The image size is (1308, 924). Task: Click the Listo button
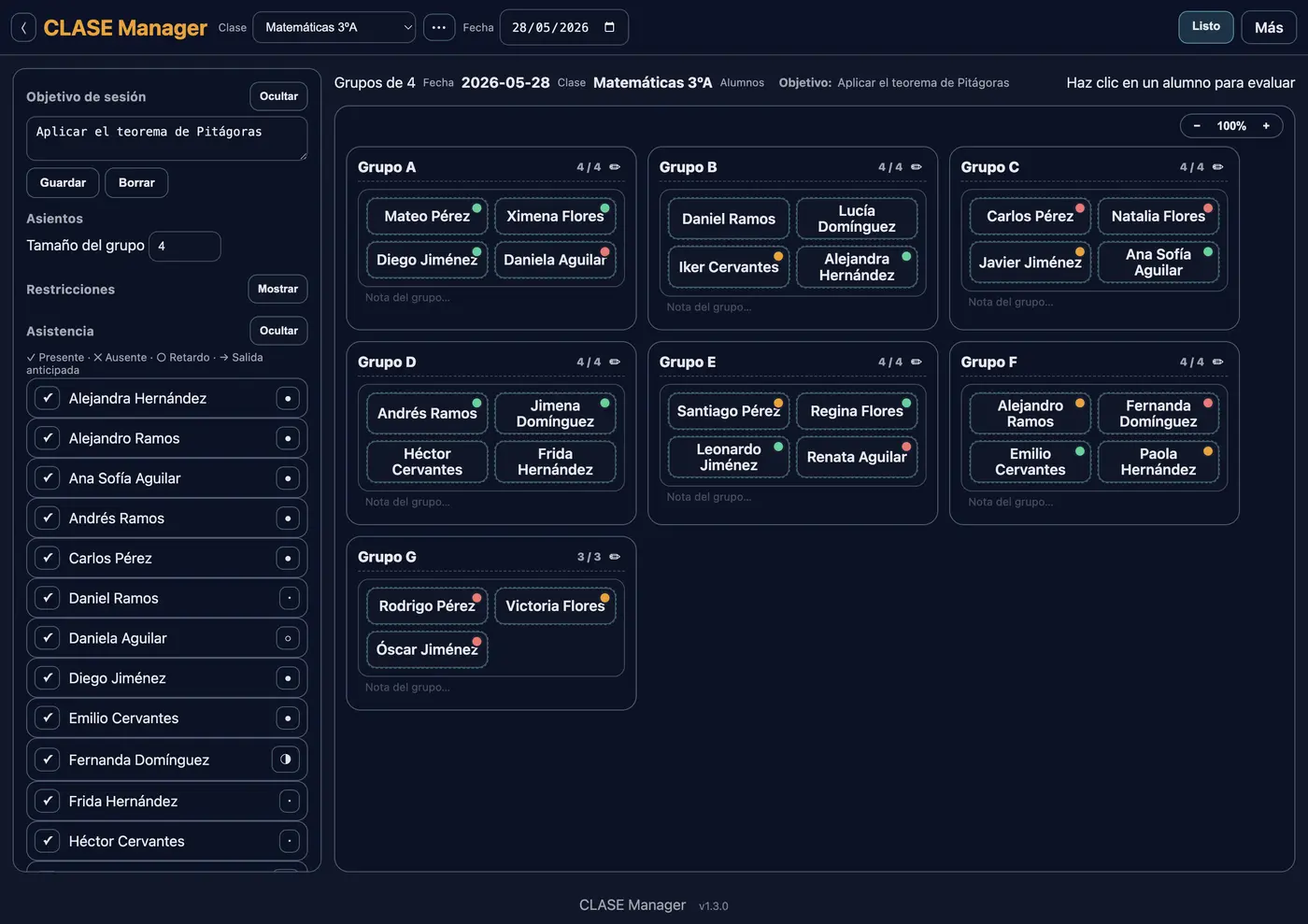click(1206, 26)
